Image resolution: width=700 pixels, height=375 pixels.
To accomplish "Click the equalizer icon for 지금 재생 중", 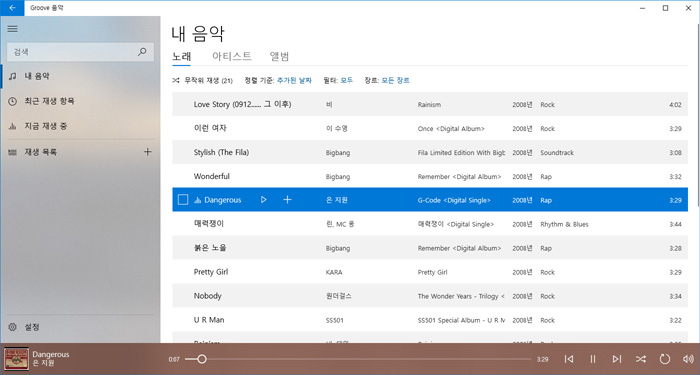I will pos(12,126).
